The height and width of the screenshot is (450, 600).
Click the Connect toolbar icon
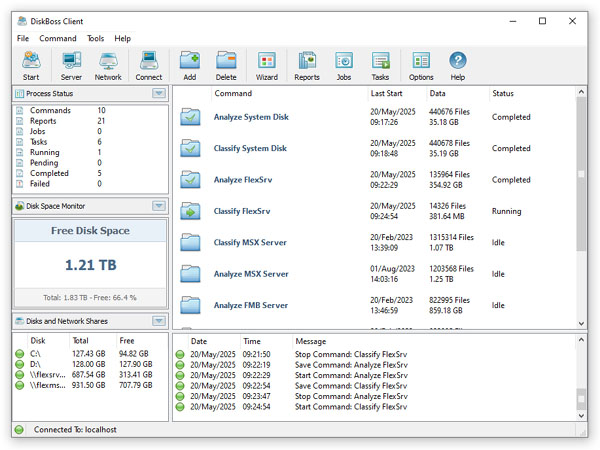[x=149, y=65]
